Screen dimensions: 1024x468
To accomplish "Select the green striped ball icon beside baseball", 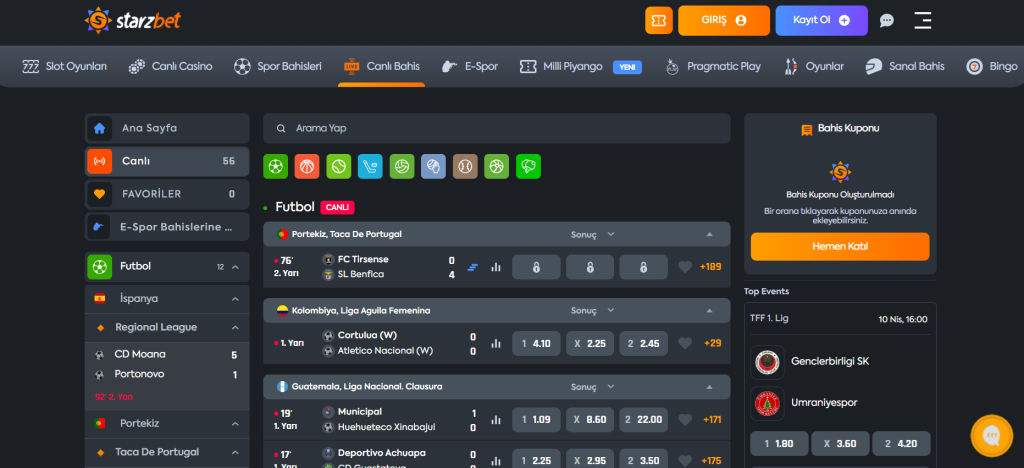I will (496, 166).
